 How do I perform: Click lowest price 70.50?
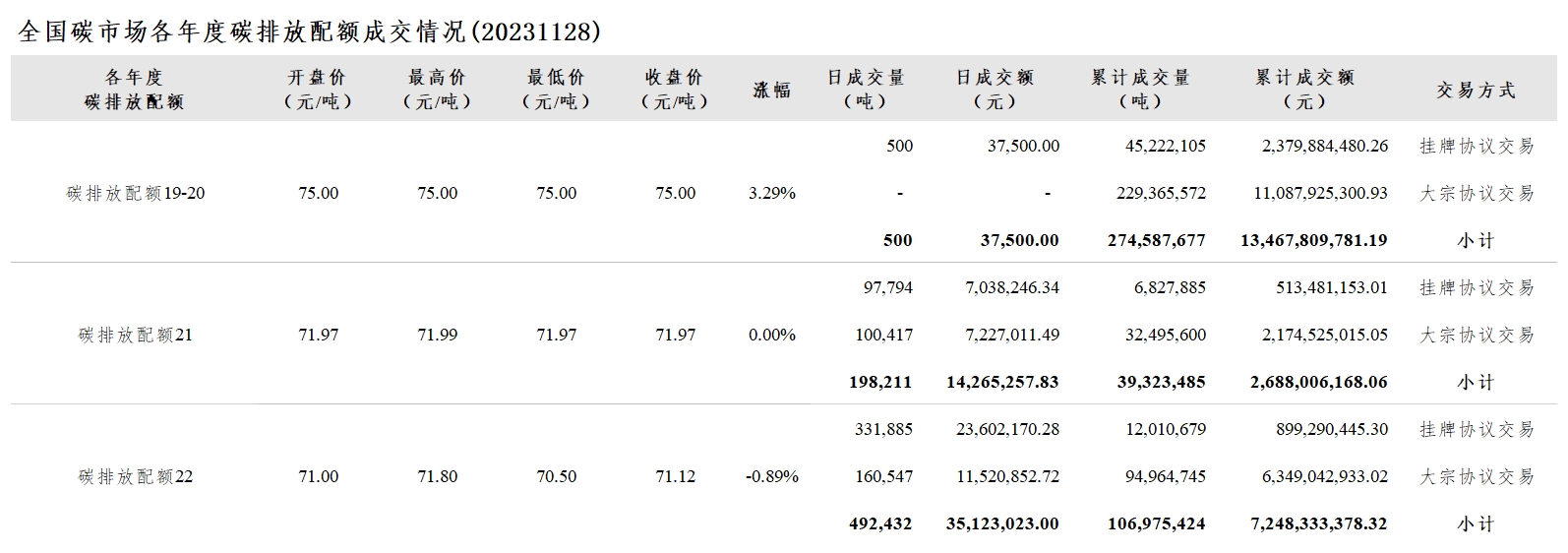tap(557, 476)
